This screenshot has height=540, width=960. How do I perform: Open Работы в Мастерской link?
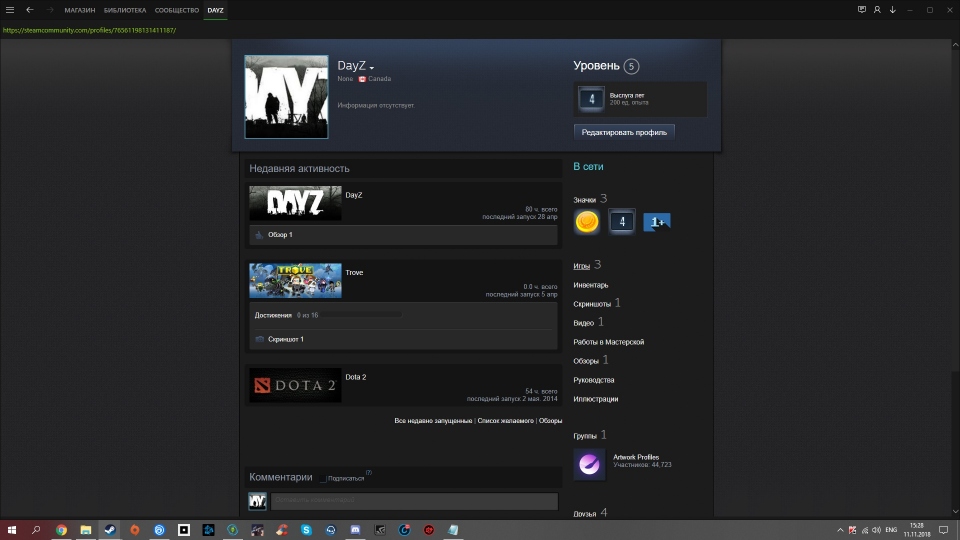pyautogui.click(x=609, y=342)
